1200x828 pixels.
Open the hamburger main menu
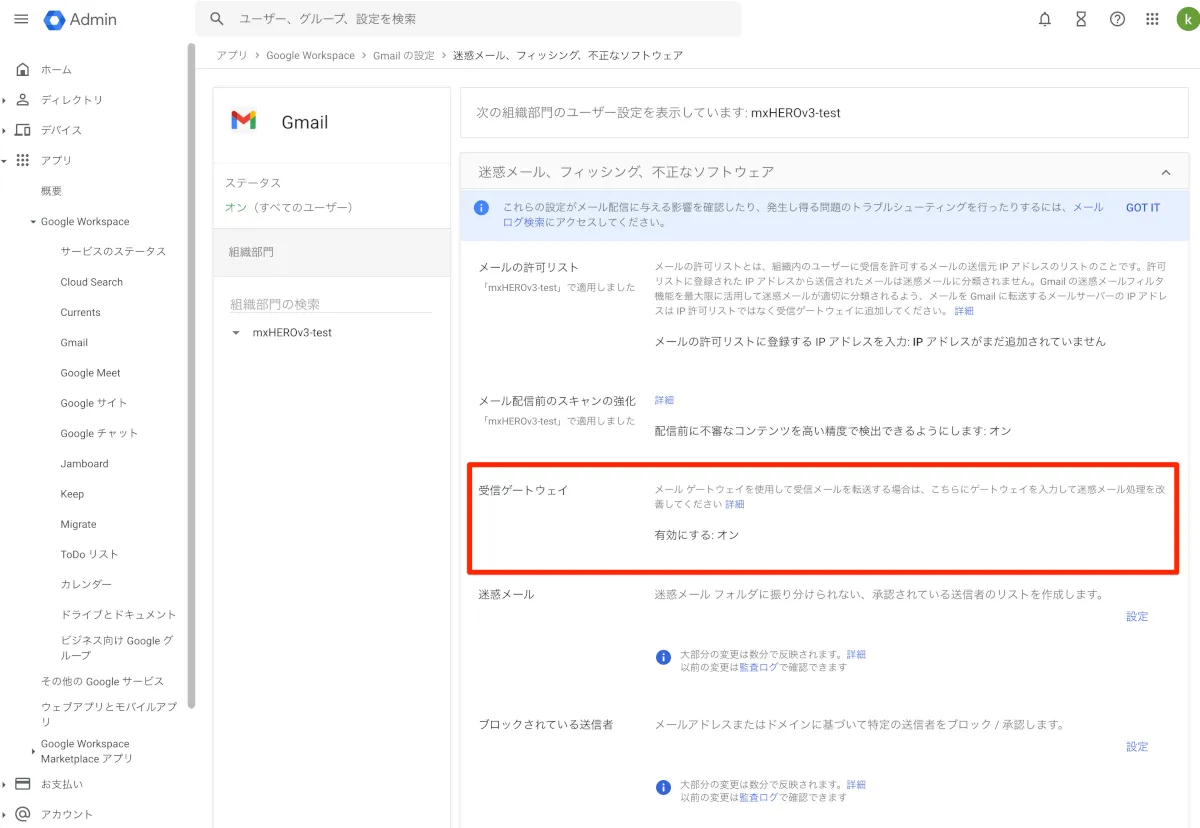[21, 19]
